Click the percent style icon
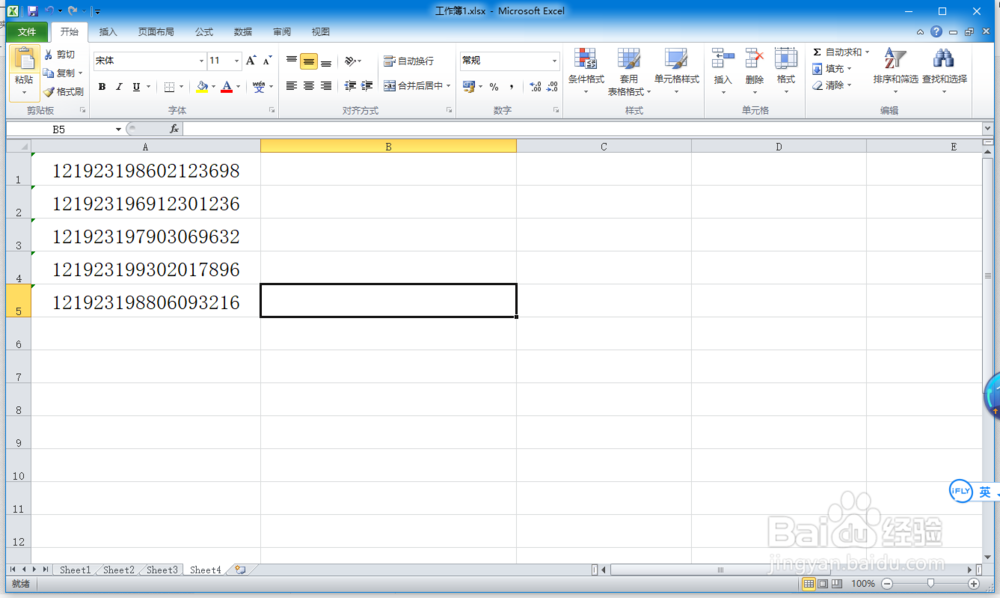The height and width of the screenshot is (598, 1000). point(494,87)
